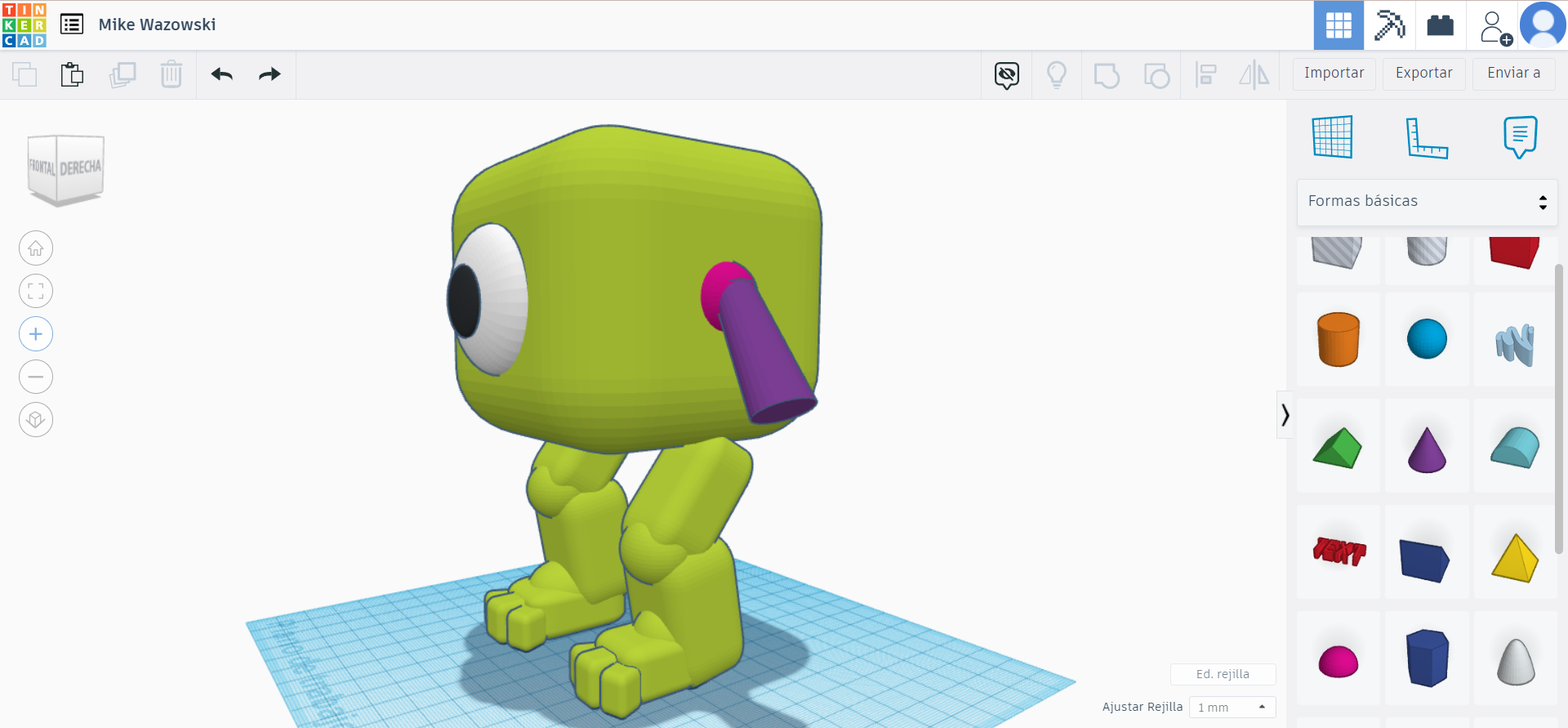Click the Paste clipboard icon
This screenshot has height=728, width=1568.
[73, 74]
